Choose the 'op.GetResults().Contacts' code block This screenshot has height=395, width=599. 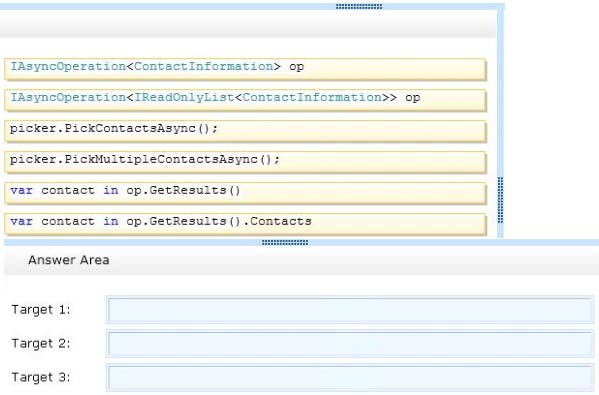coord(245,224)
